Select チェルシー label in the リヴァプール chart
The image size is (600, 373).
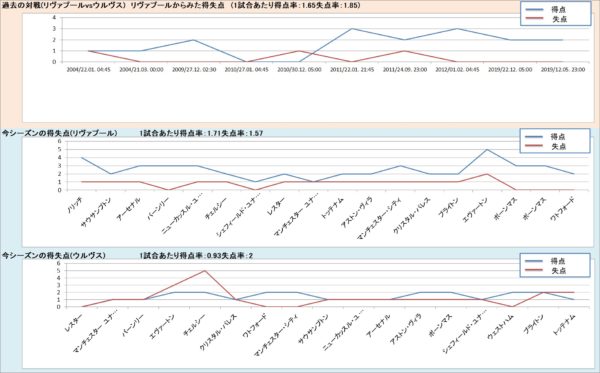(x=216, y=208)
